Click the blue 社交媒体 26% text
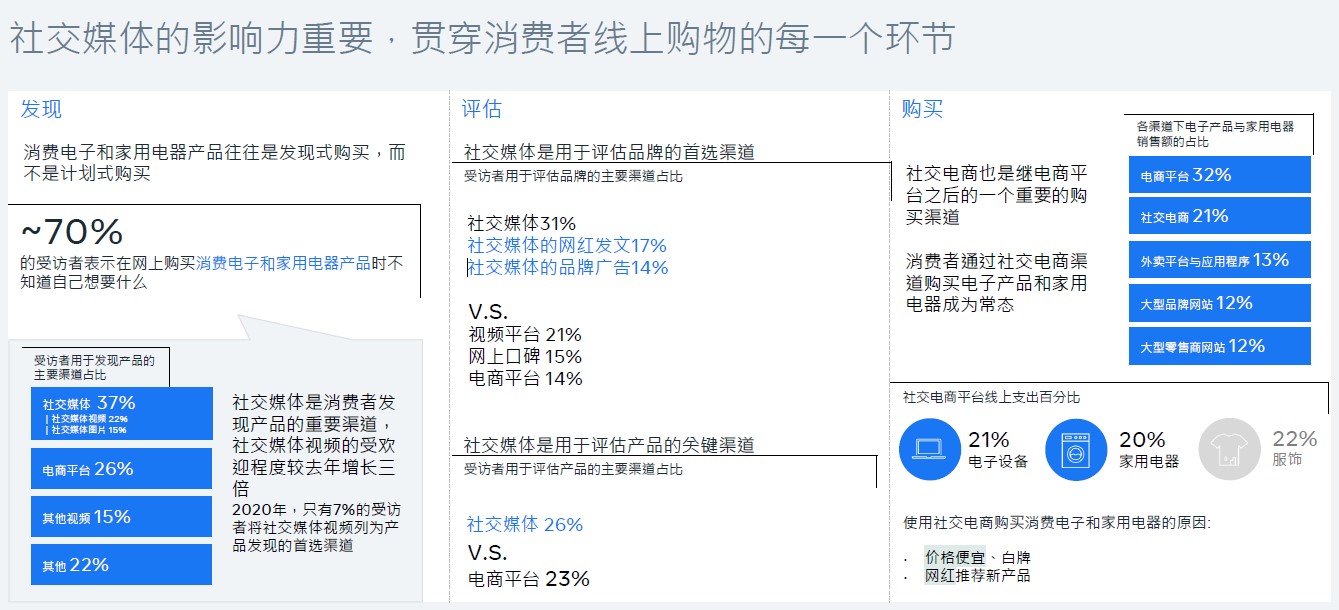The width and height of the screenshot is (1339, 610). (525, 524)
